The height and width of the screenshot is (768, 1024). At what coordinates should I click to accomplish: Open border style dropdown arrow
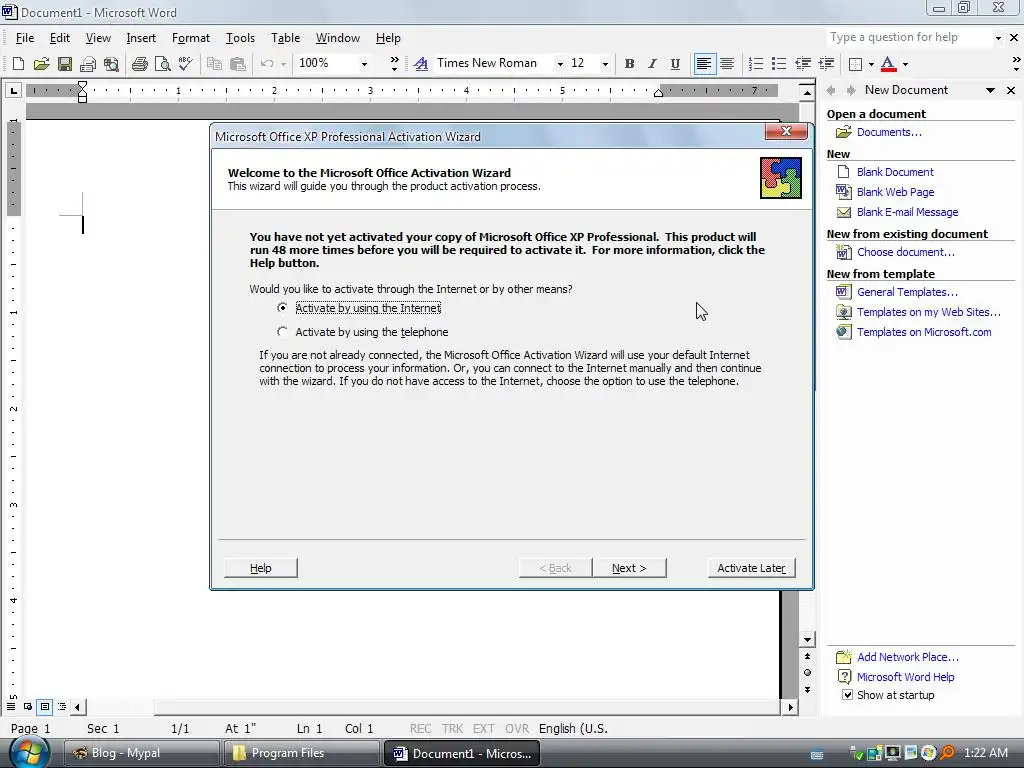point(871,63)
